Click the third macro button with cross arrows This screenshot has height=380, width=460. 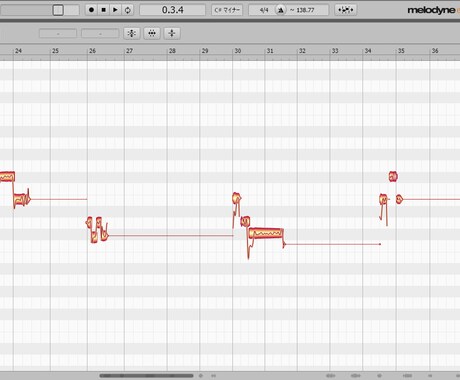pyautogui.click(x=172, y=33)
